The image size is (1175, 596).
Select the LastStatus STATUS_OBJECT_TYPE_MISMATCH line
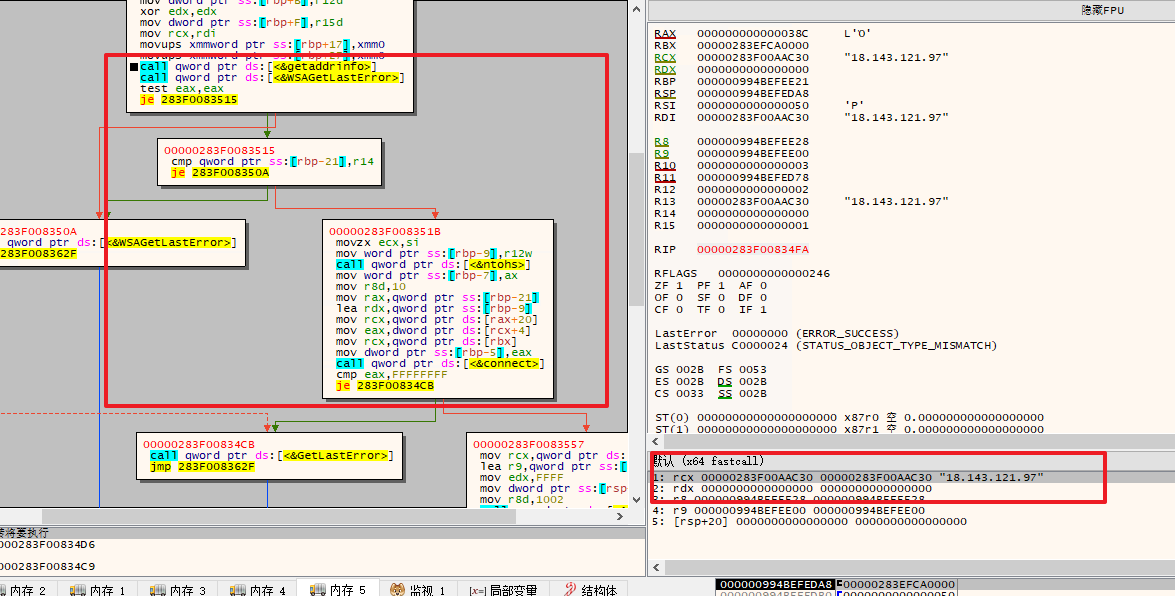(x=825, y=346)
